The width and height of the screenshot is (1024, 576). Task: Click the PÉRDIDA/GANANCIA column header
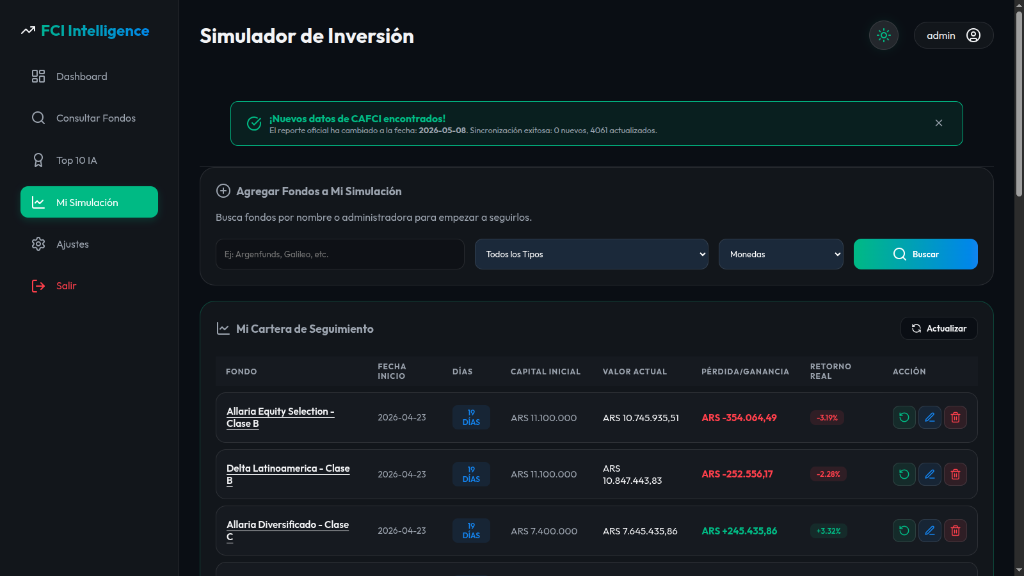point(745,372)
